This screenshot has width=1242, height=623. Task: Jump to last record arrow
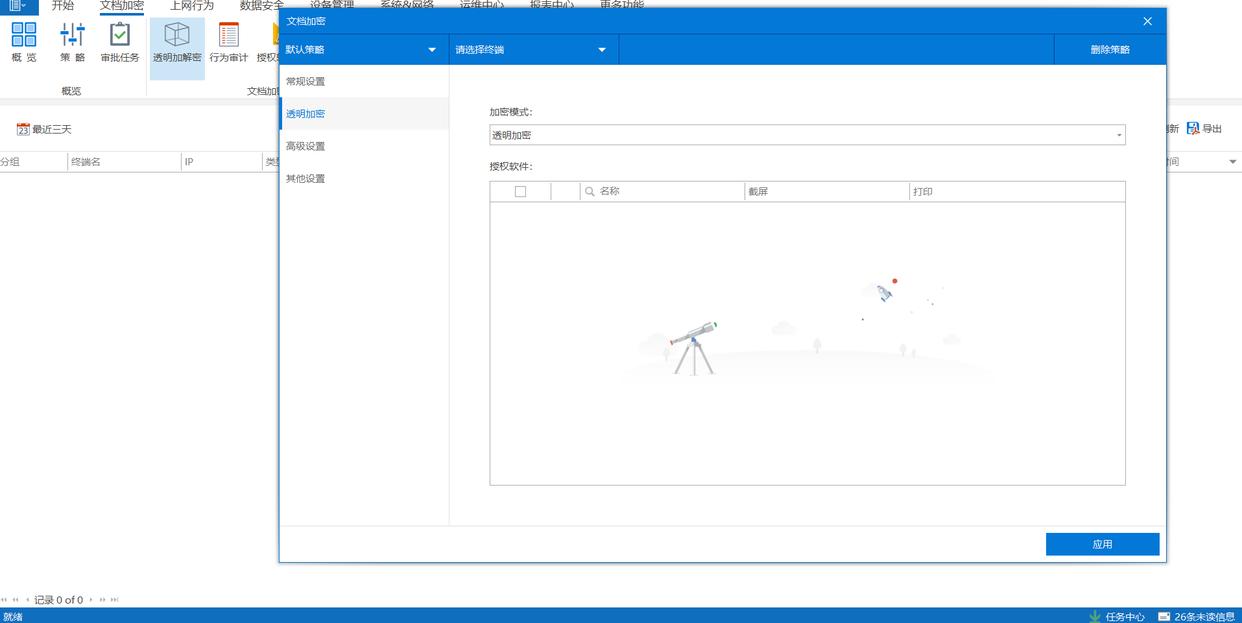pyautogui.click(x=115, y=600)
